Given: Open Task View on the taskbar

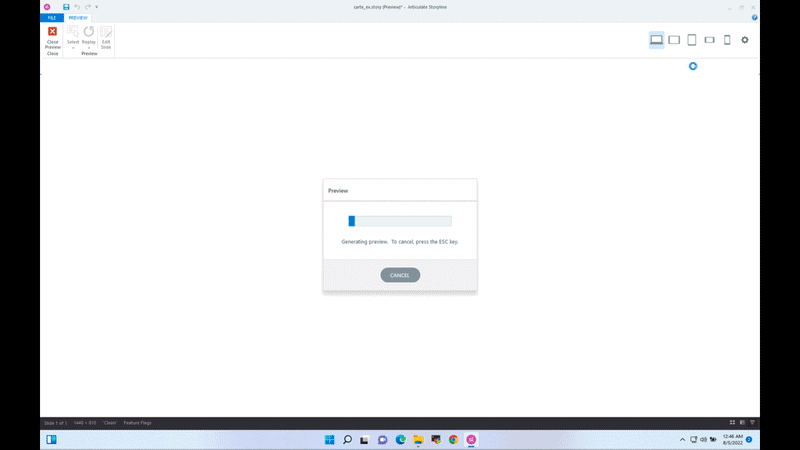Looking at the screenshot, I should click(x=364, y=440).
